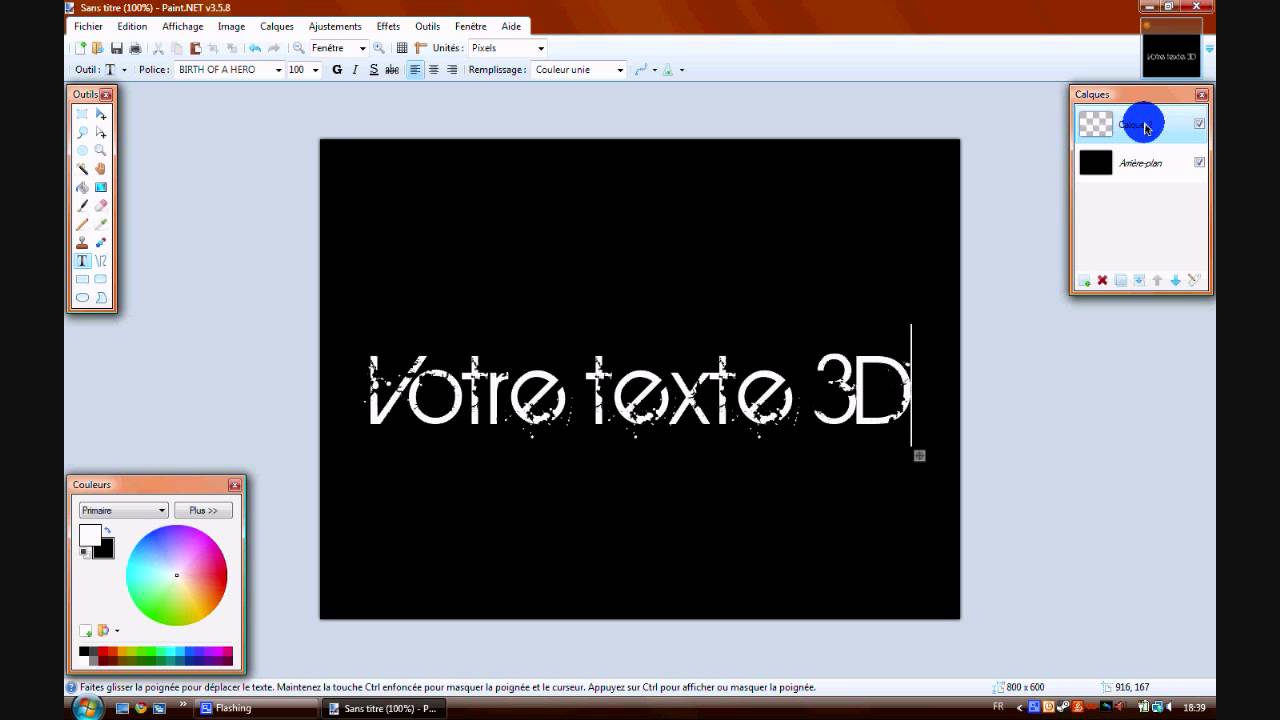Select the Ellipse Select tool
This screenshot has width=1280, height=720.
click(82, 150)
